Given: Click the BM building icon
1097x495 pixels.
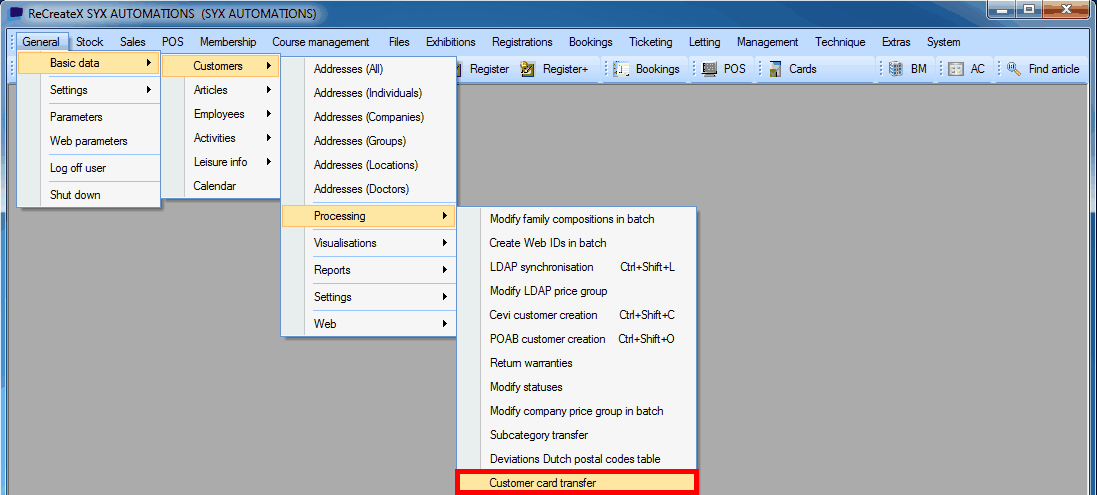Looking at the screenshot, I should (x=895, y=69).
